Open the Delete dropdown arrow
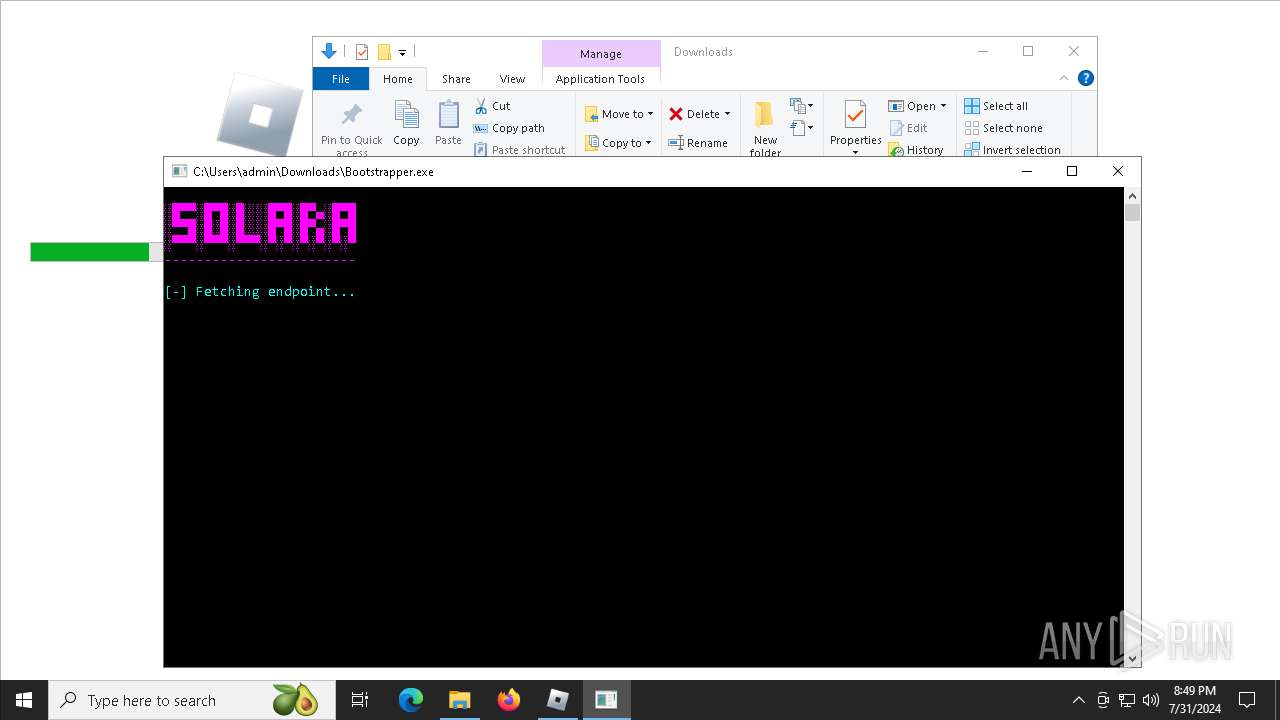The image size is (1280, 720). click(727, 114)
